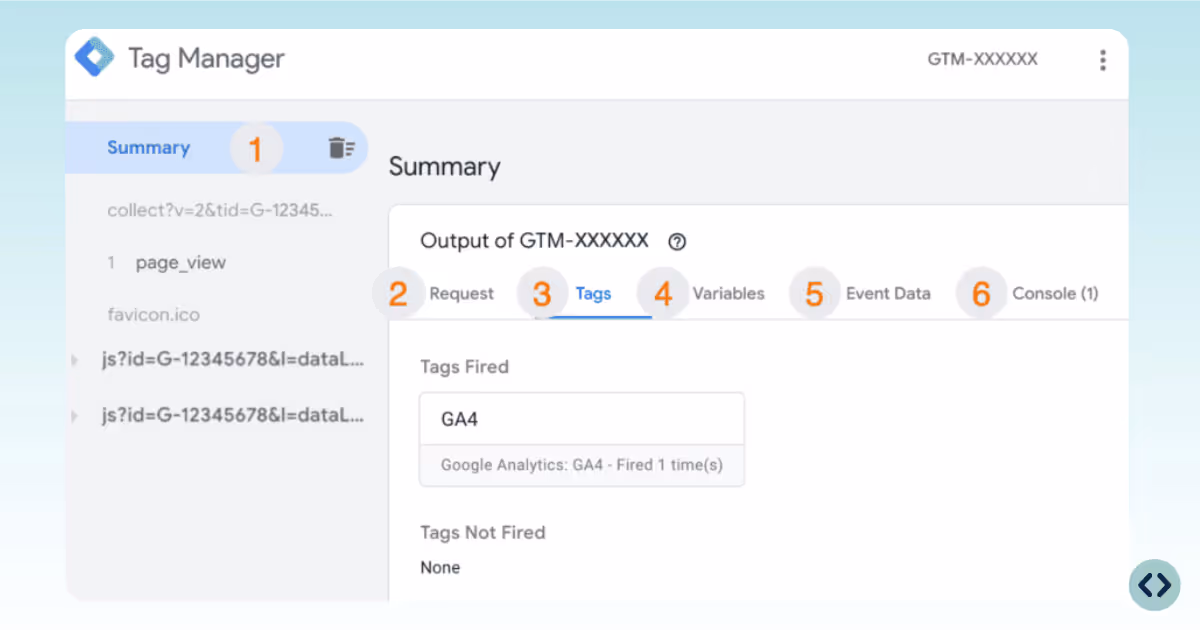Expand the second js?id=G-12345678 entry

pyautogui.click(x=74, y=415)
